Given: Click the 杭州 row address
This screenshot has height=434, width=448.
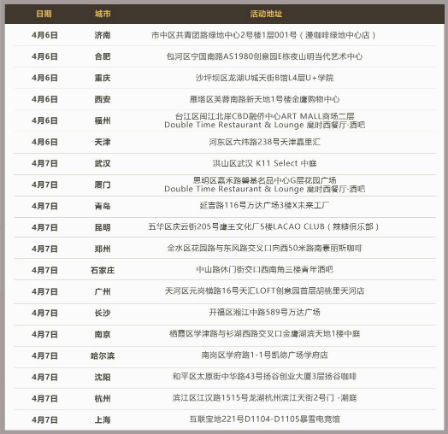Looking at the screenshot, I should tap(265, 398).
